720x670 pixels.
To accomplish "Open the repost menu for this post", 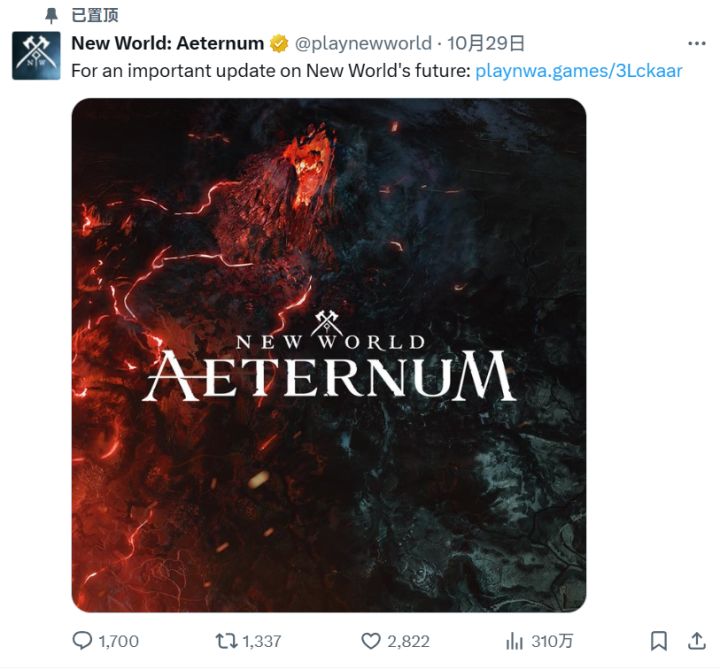I will (x=227, y=640).
